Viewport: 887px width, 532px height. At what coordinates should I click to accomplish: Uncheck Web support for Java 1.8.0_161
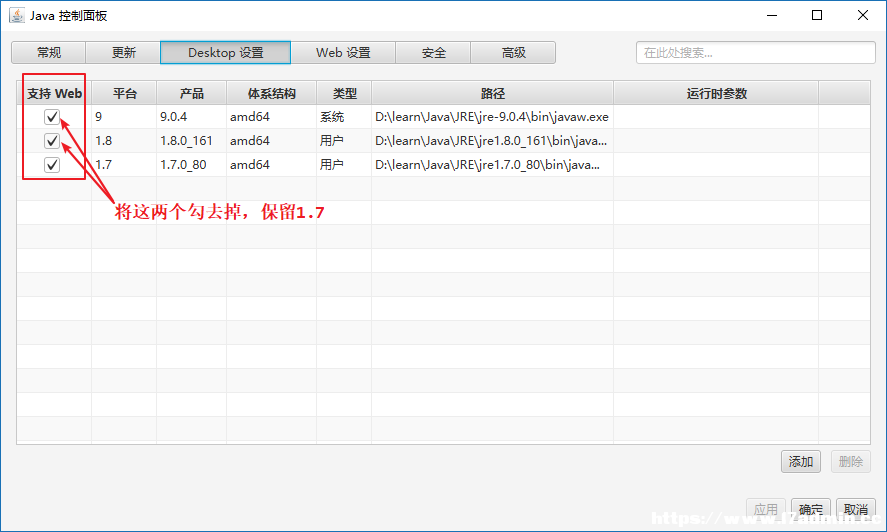(x=51, y=140)
